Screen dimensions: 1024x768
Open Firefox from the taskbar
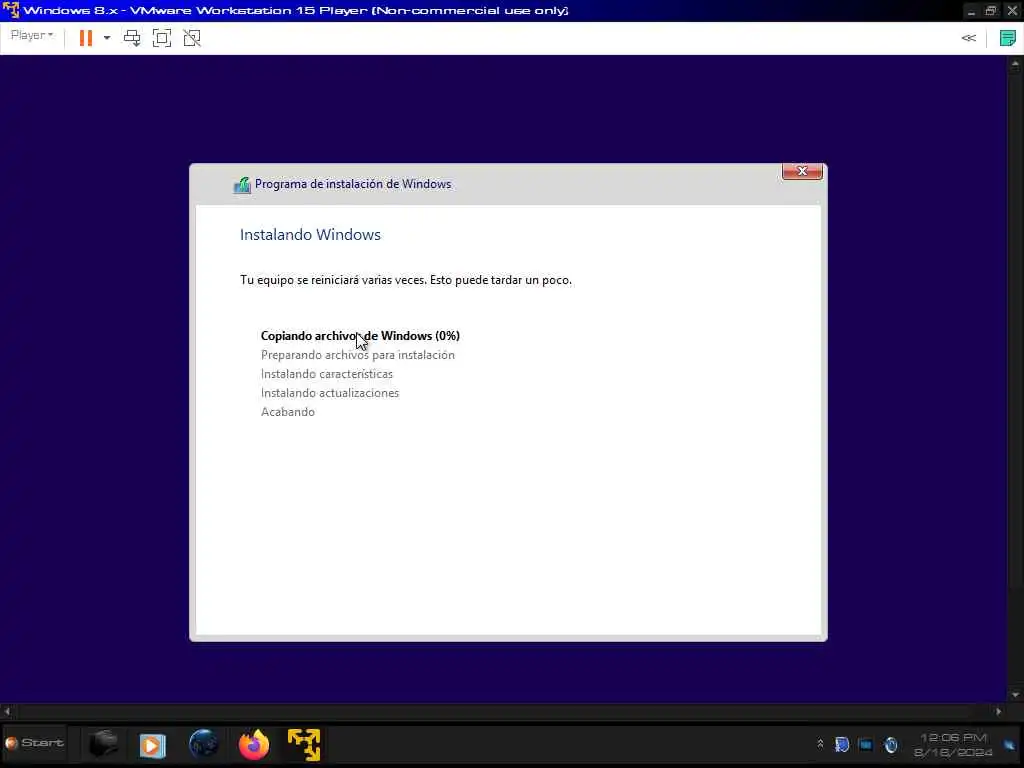253,744
